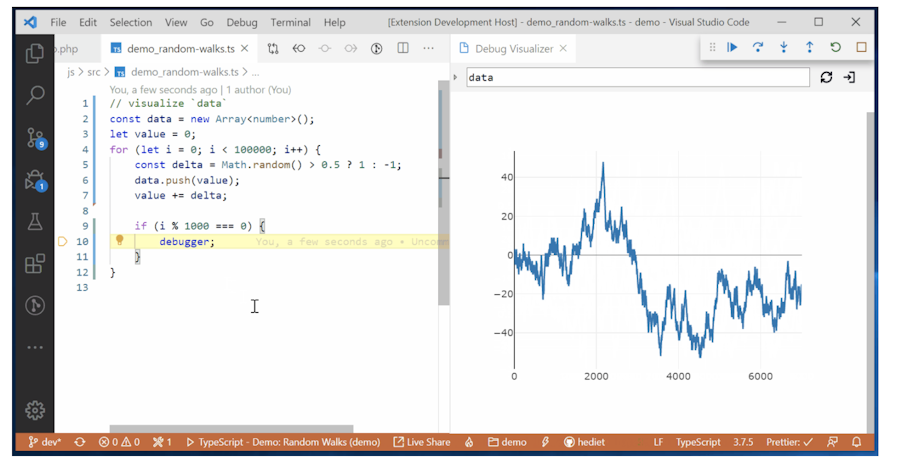Click the hediet account status item
900x474 pixels.
pos(584,442)
